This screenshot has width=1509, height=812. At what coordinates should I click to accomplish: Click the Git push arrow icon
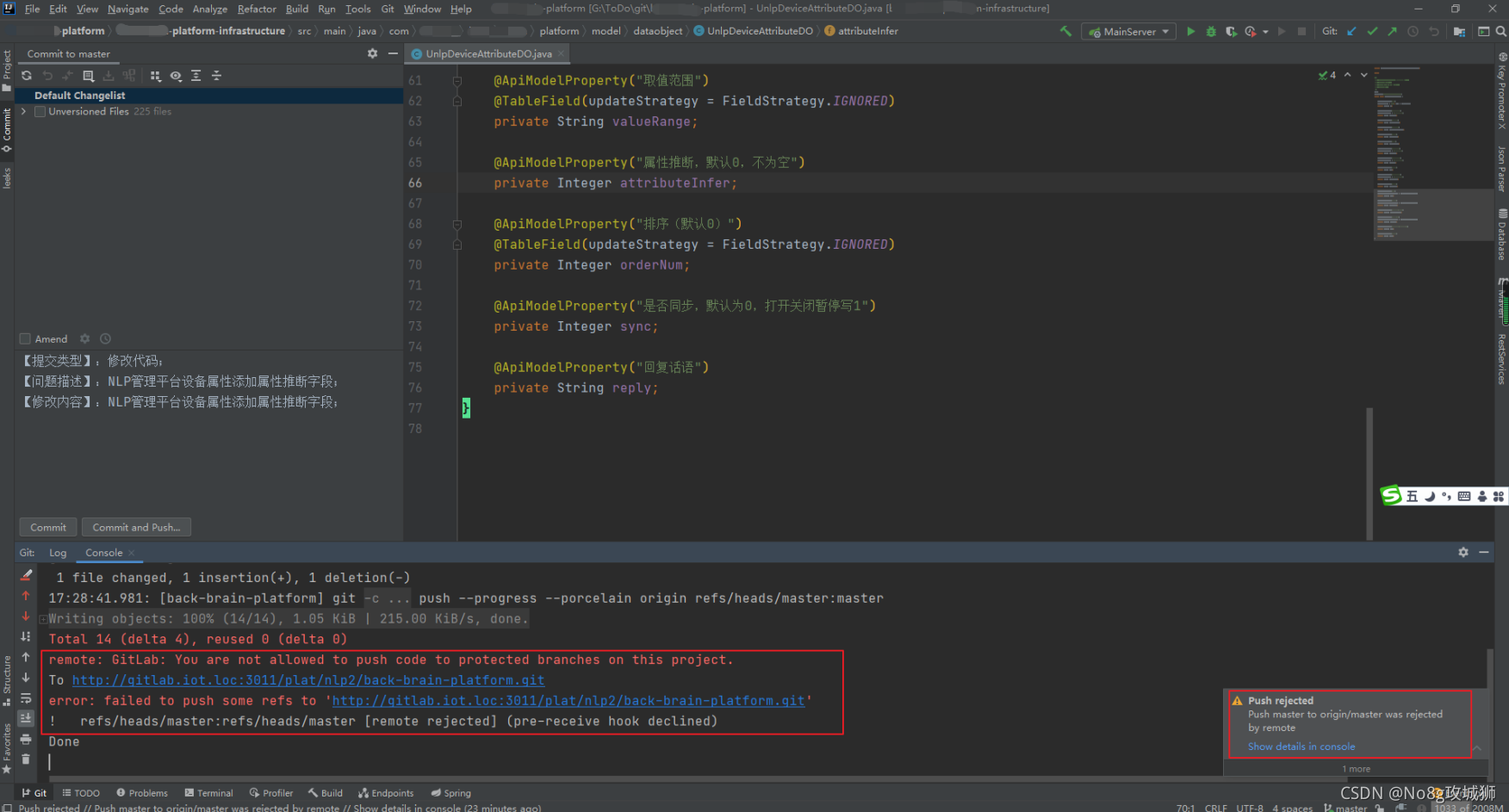(x=1393, y=31)
